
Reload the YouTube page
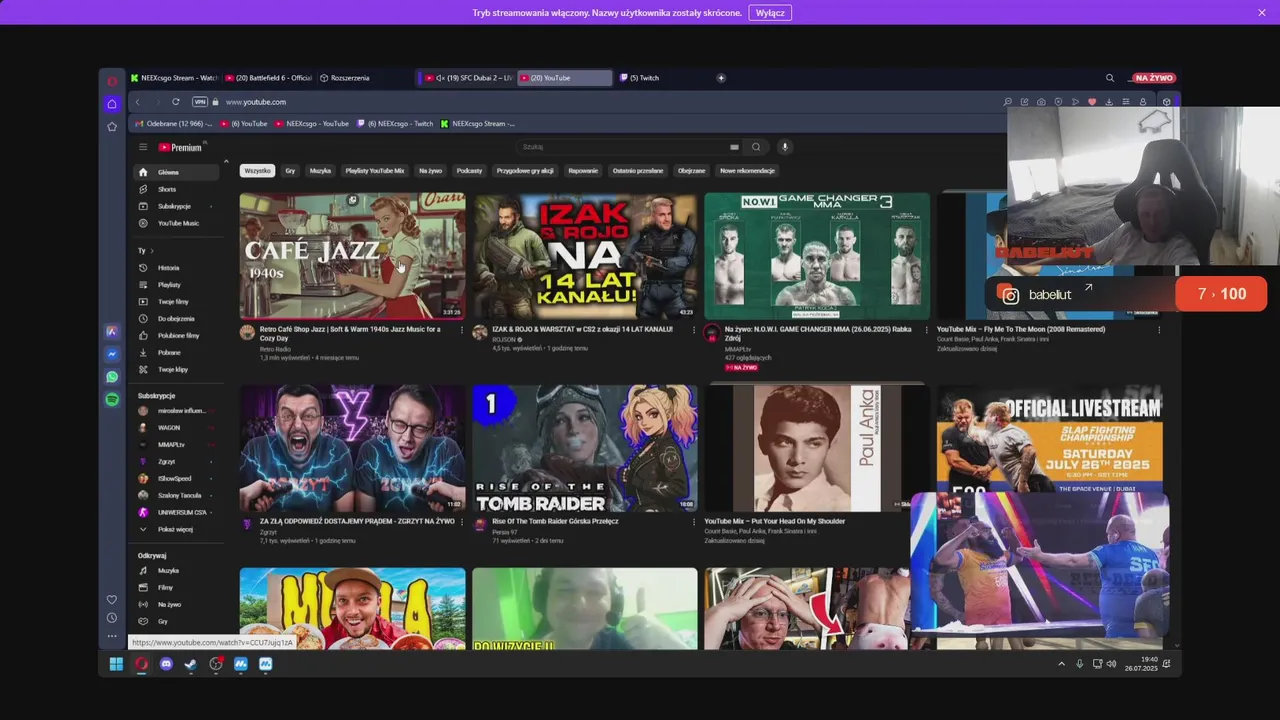pos(176,102)
